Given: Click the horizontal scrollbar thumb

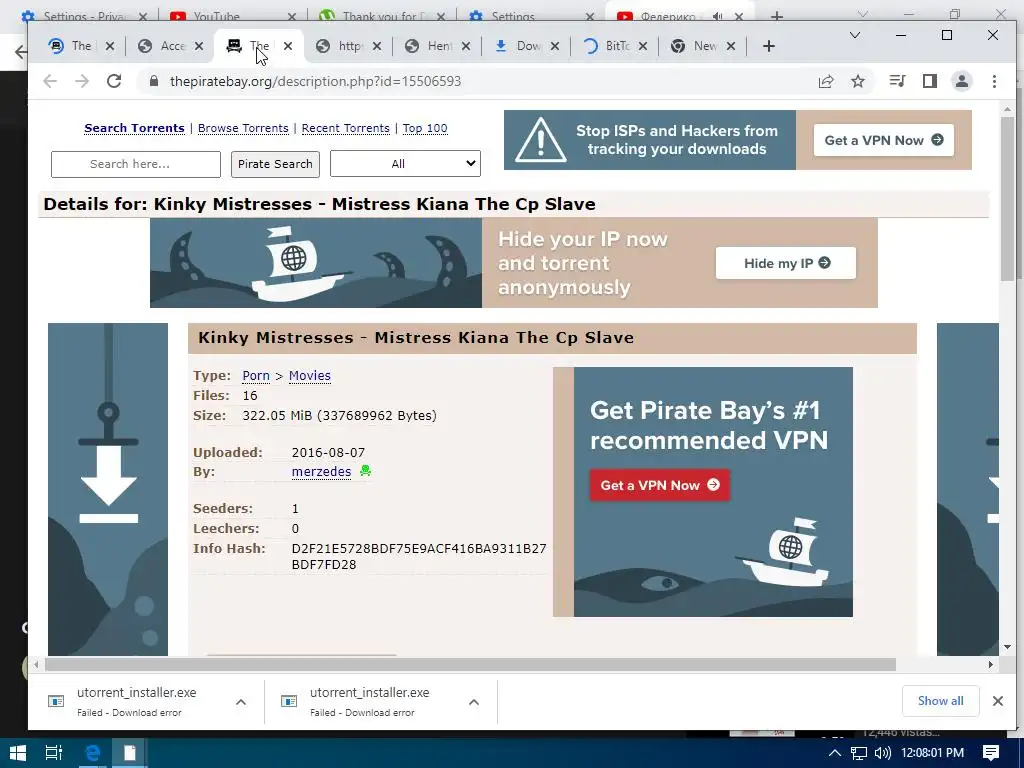Looking at the screenshot, I should tap(470, 664).
